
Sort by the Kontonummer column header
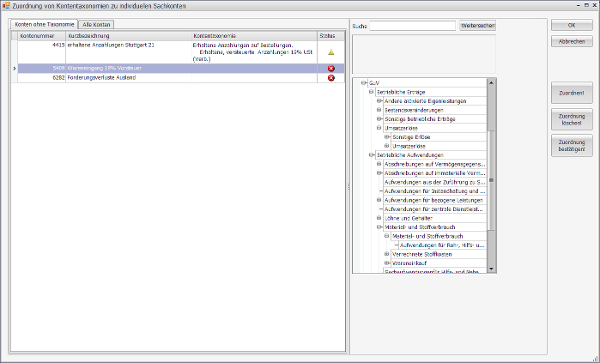41,36
